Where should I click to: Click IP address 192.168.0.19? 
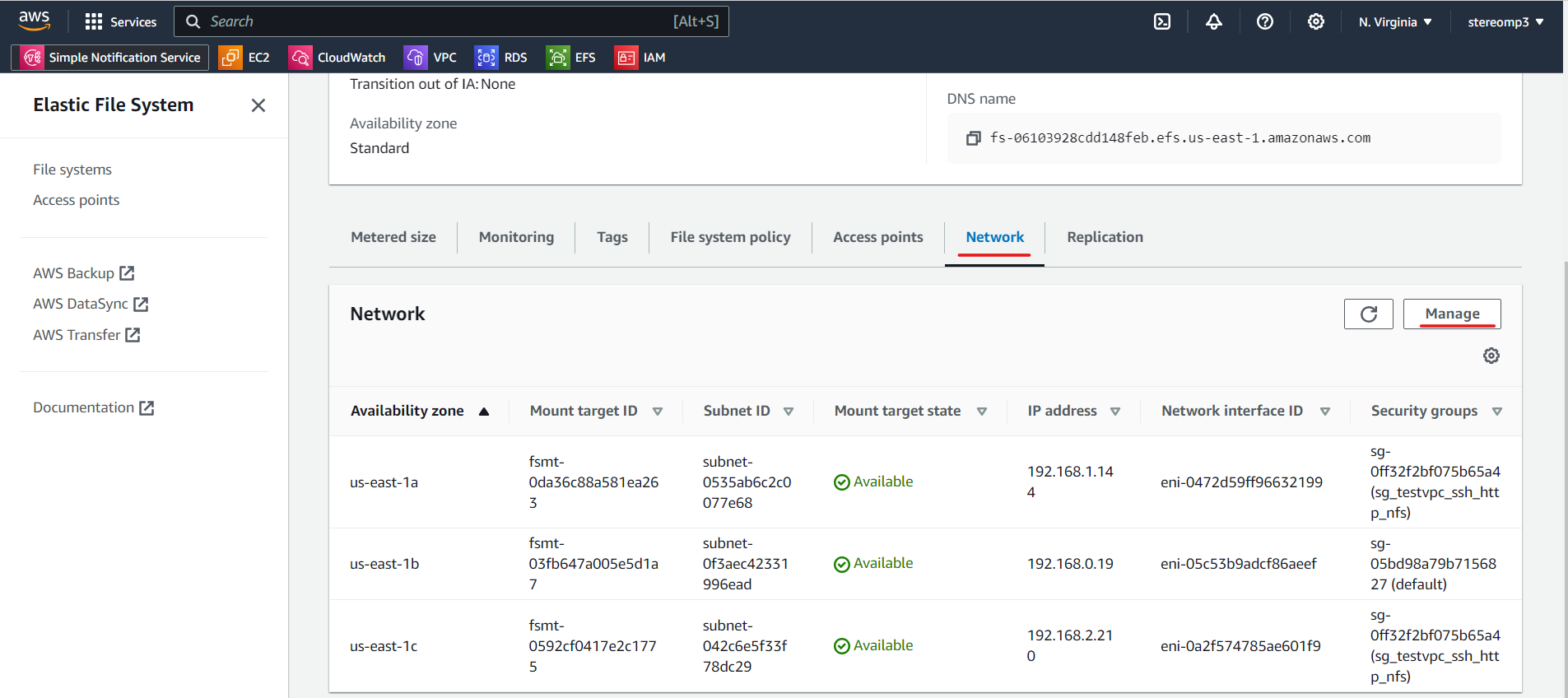pyautogui.click(x=1070, y=564)
